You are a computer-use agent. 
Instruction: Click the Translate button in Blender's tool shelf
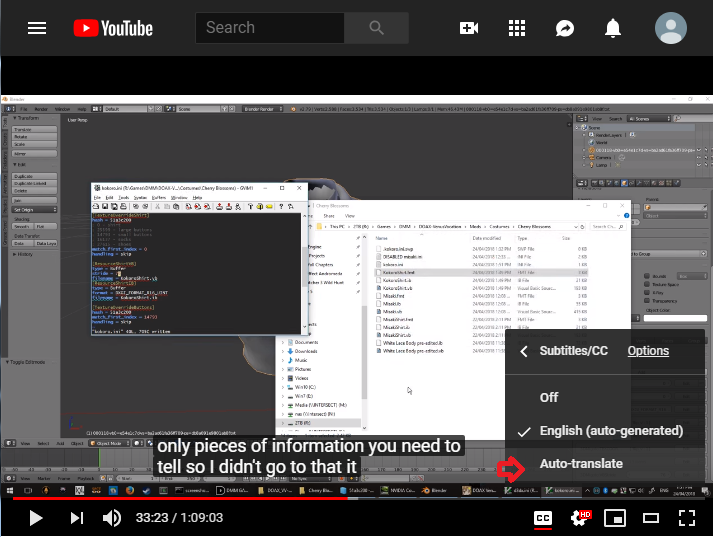[x=35, y=130]
